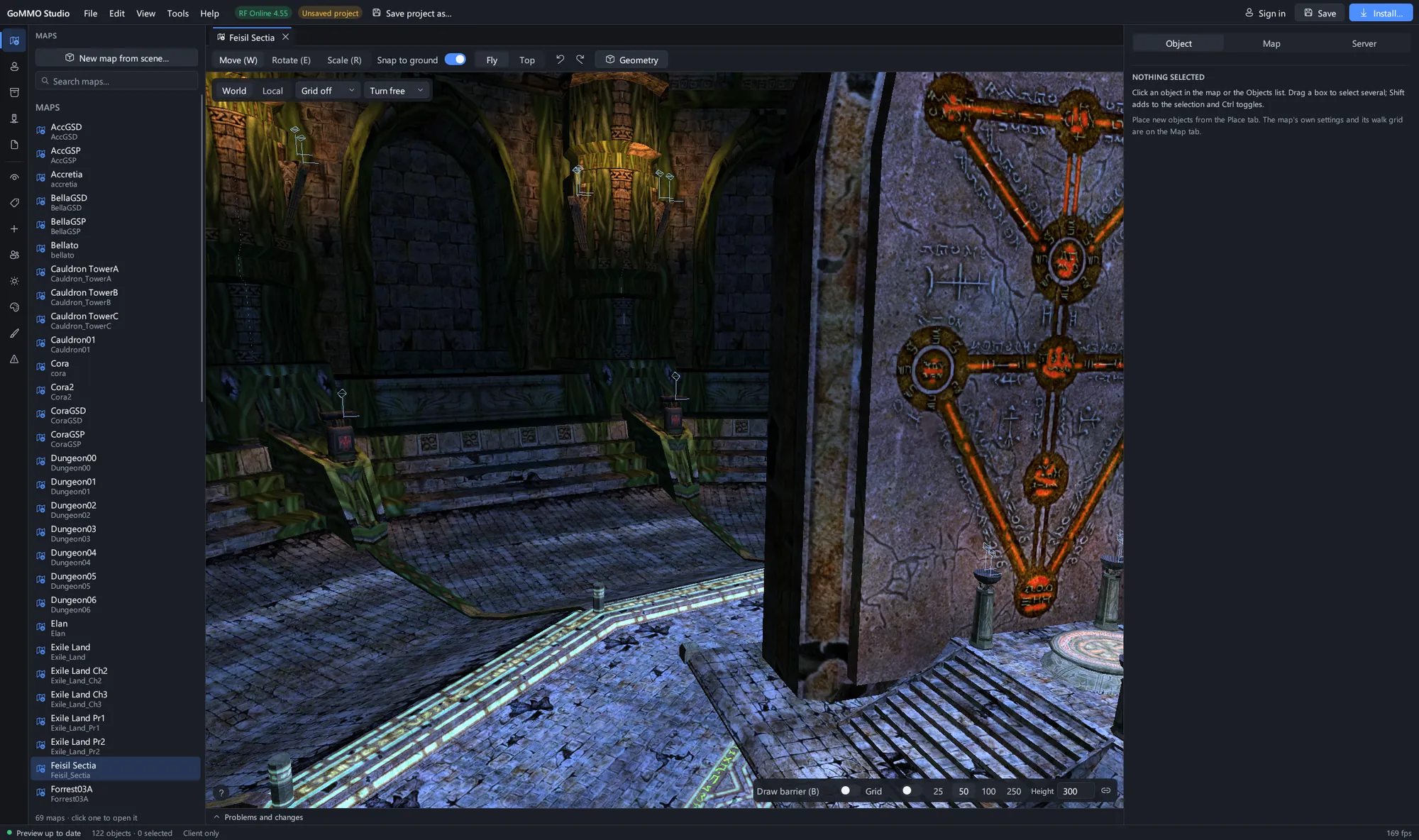Open the warning triangle icon in sidebar
The height and width of the screenshot is (840, 1419).
[x=14, y=359]
